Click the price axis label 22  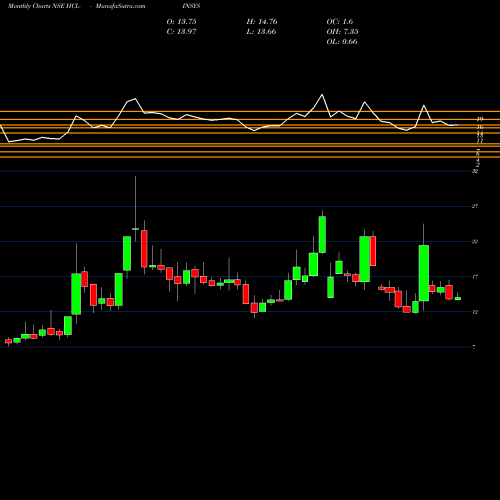[x=475, y=241]
